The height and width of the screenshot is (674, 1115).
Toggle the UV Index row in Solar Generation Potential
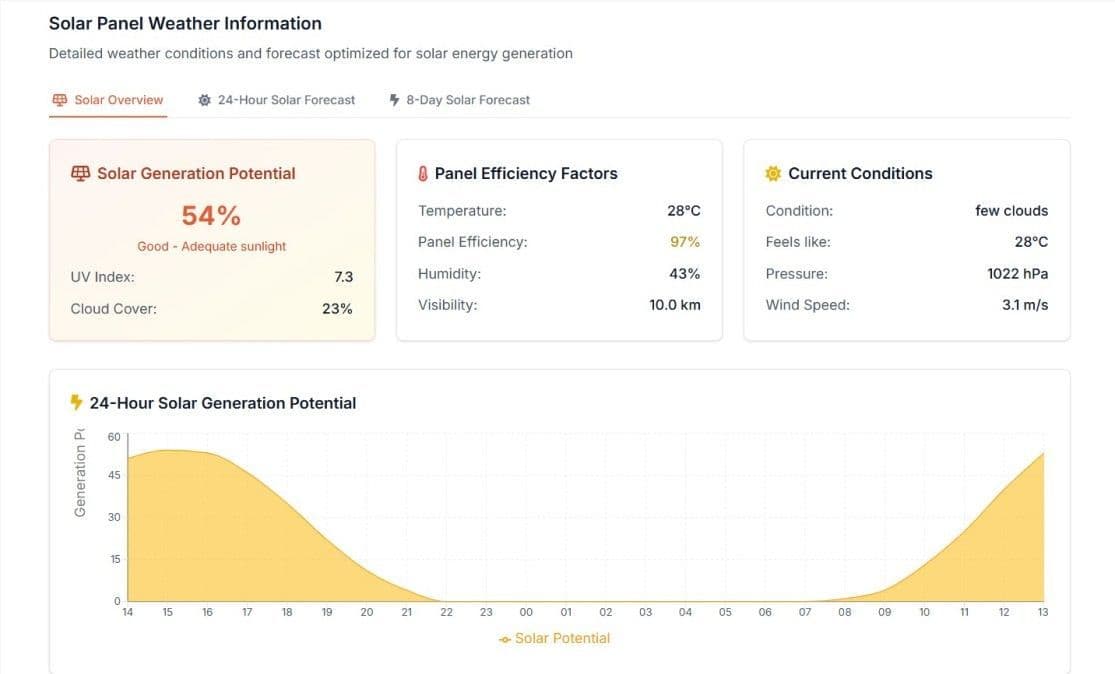pos(211,276)
